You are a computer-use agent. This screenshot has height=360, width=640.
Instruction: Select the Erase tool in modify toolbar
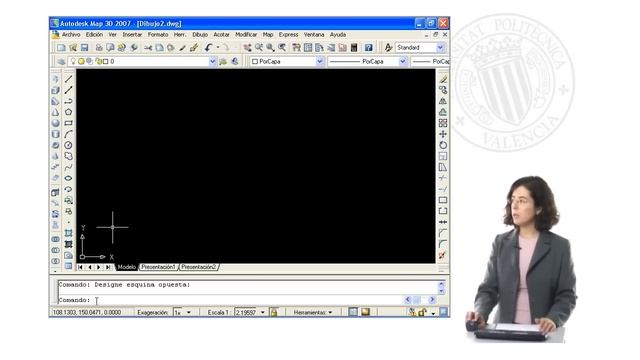point(443,79)
